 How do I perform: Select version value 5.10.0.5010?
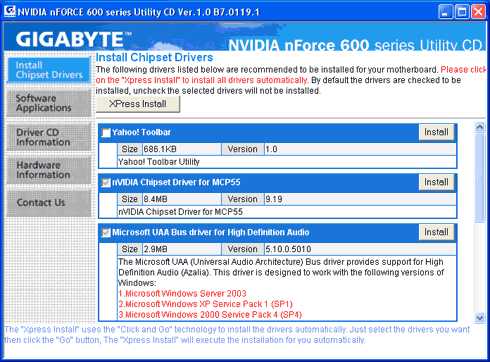coord(288,249)
